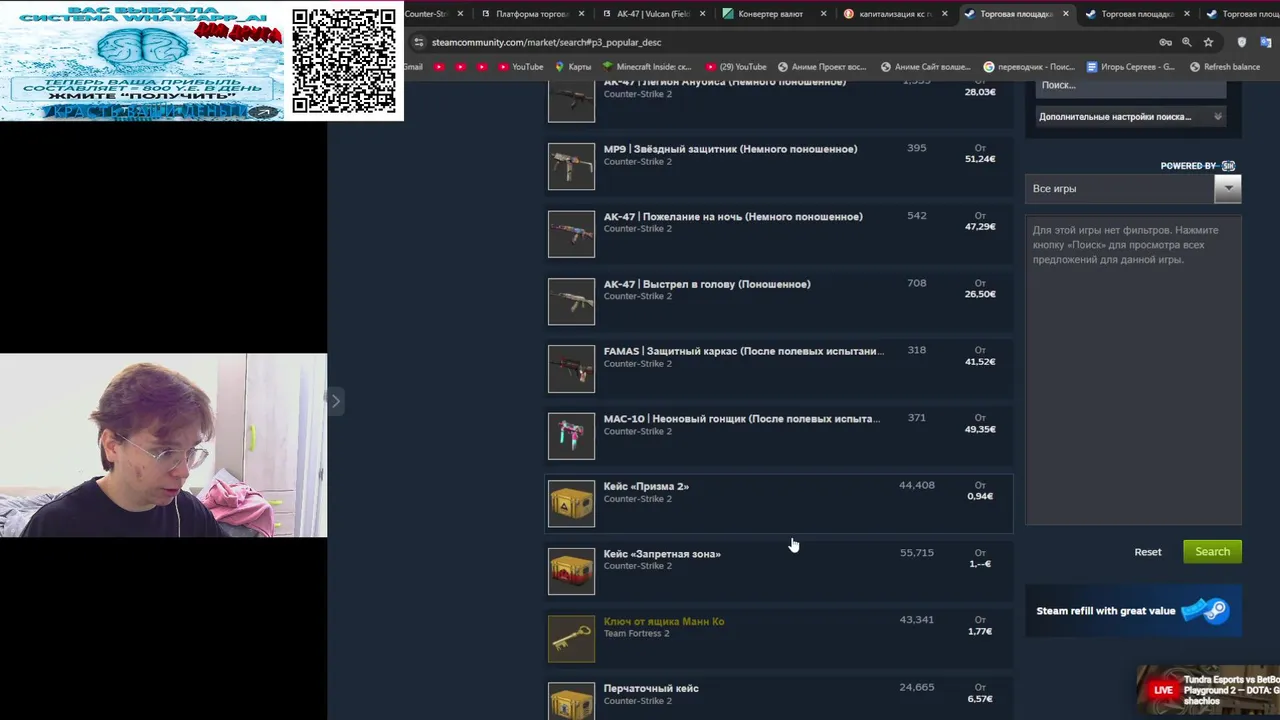Open the Все игры game dropdown
1280x720 pixels.
coord(1133,188)
